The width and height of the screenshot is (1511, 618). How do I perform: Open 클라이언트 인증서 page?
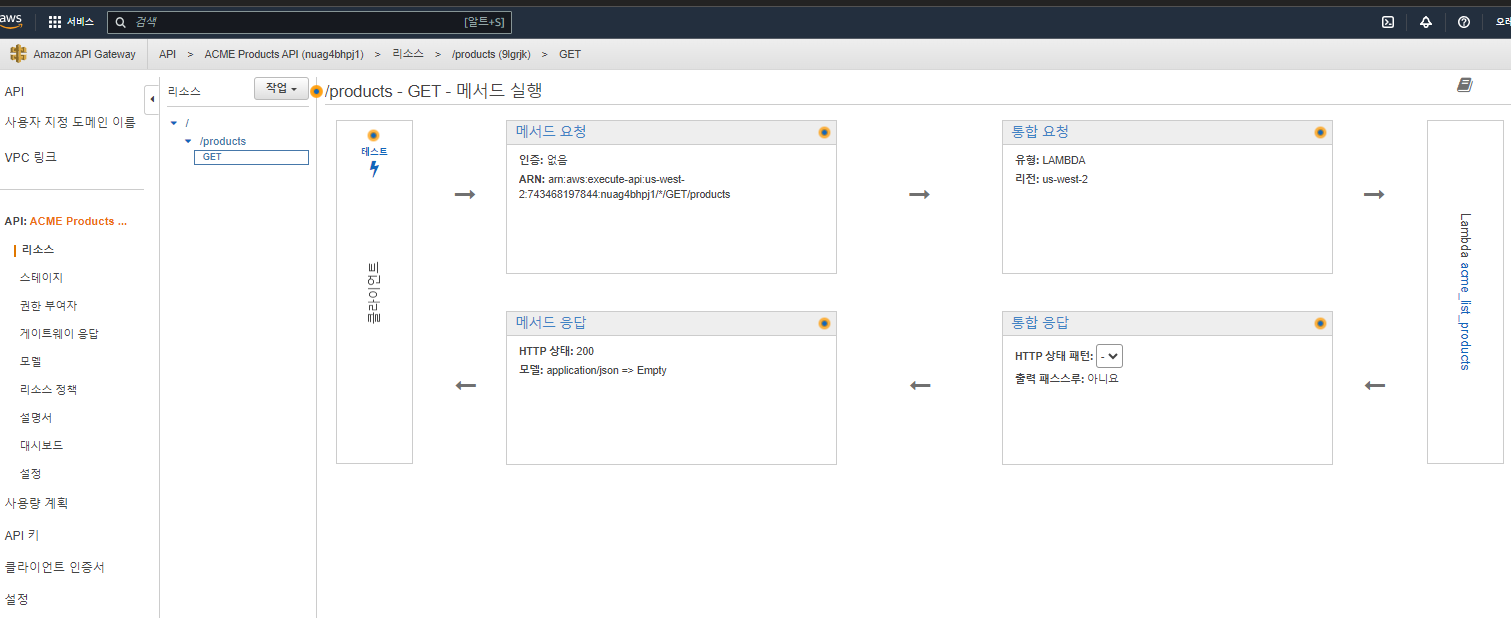[55, 567]
